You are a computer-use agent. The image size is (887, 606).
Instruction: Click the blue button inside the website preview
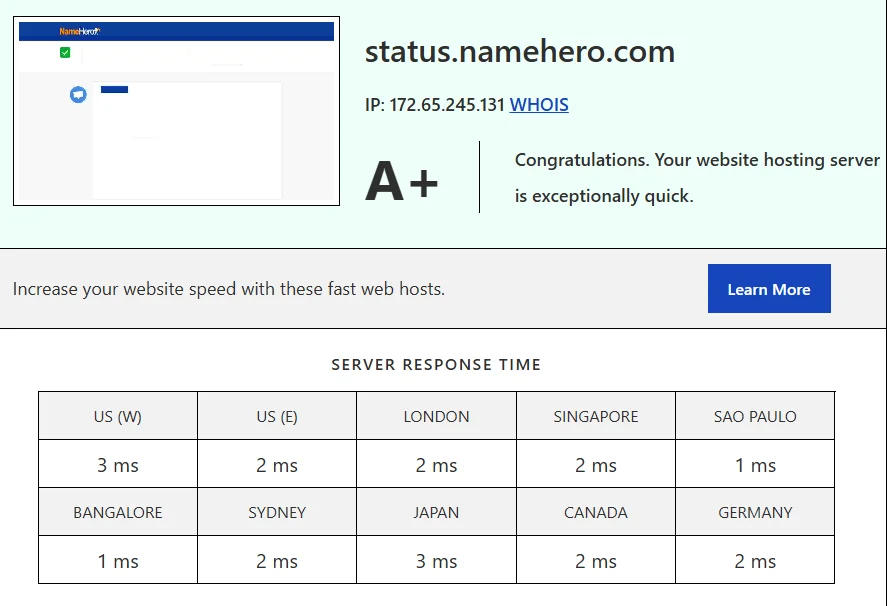coord(114,88)
